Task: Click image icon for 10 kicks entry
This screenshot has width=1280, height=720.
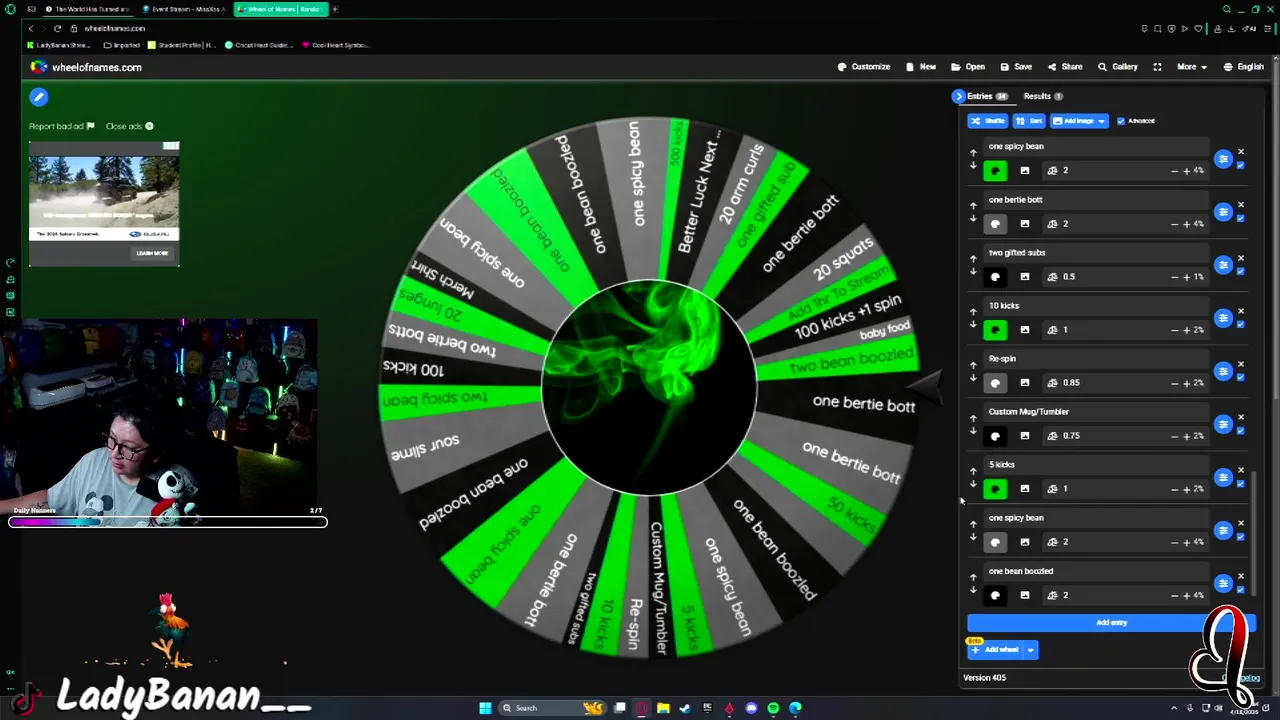Action: [1024, 330]
